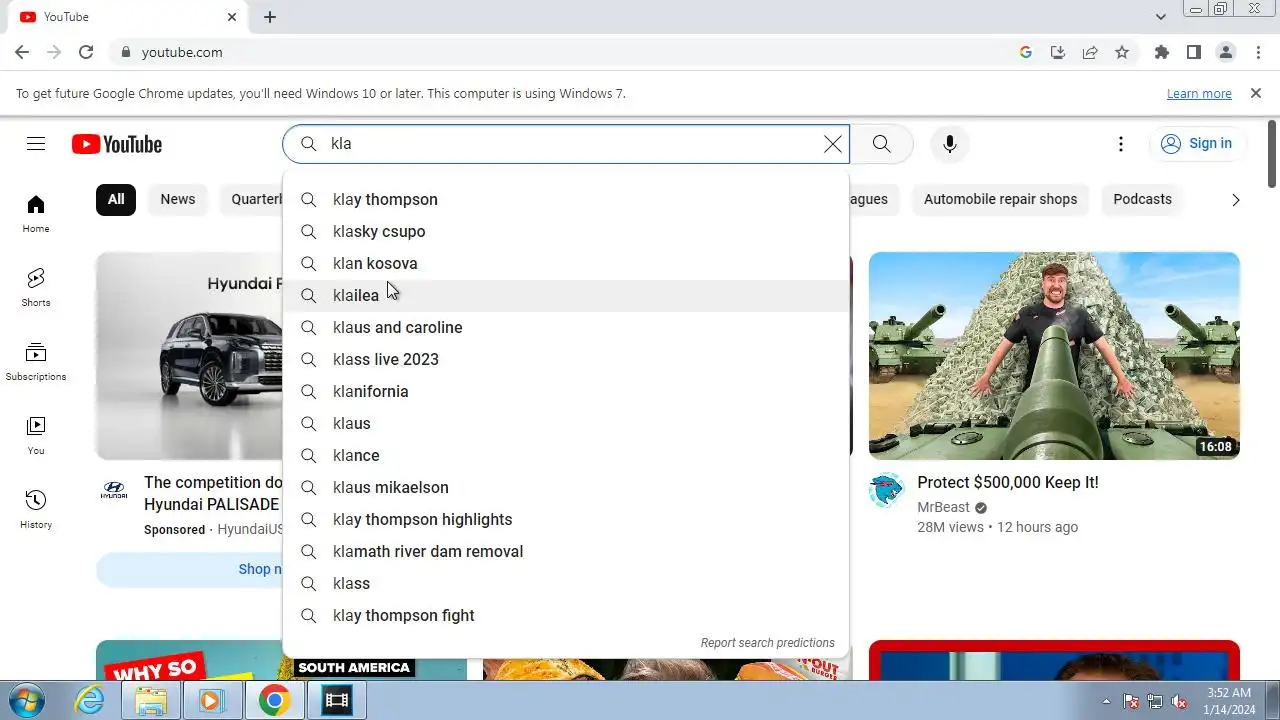Screen dimensions: 1280x720
Task: Open Windows Media Player from the taskbar
Action: (210, 701)
